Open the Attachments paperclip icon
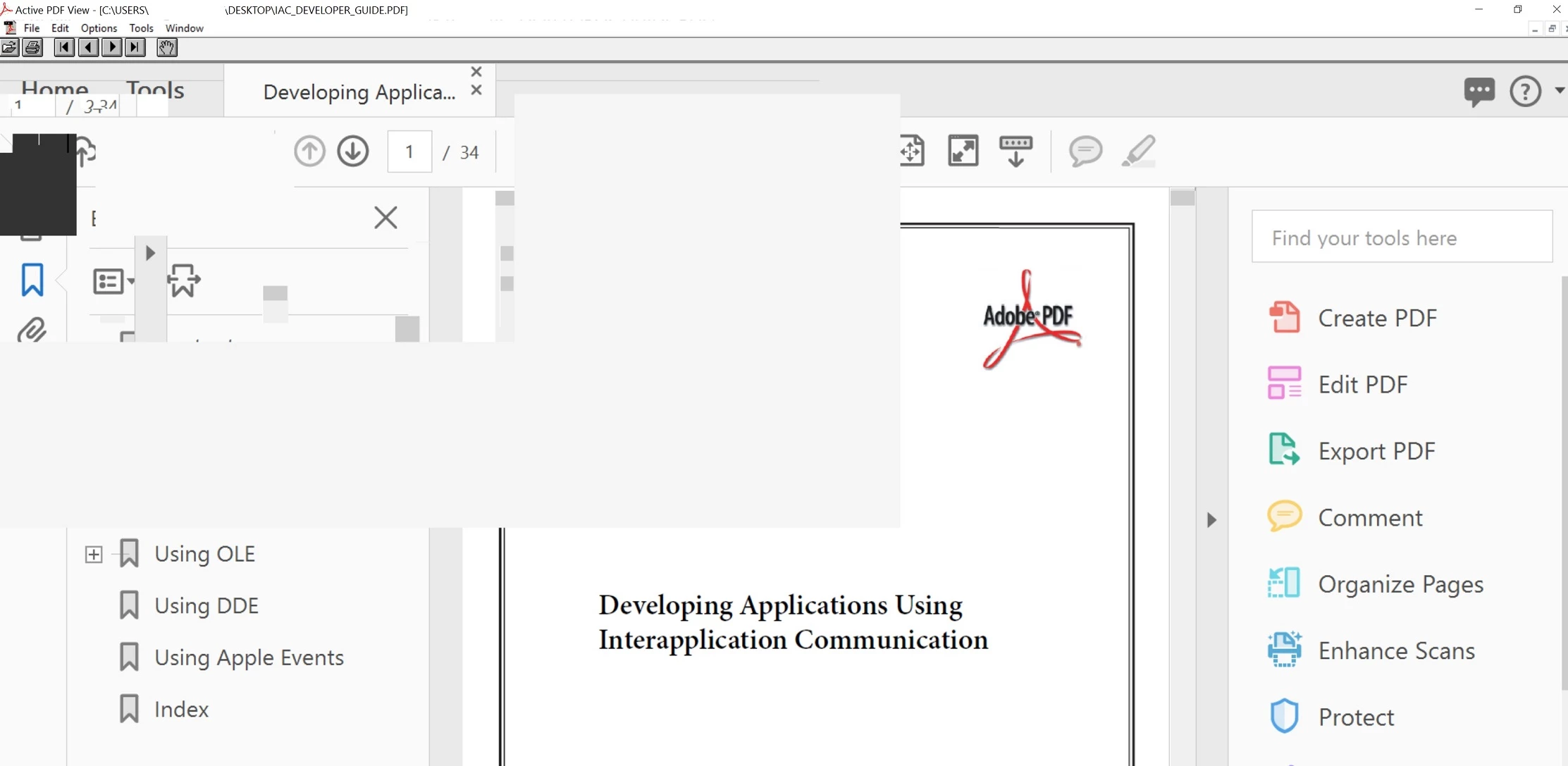Screen dimensions: 1568x766 (x=32, y=329)
